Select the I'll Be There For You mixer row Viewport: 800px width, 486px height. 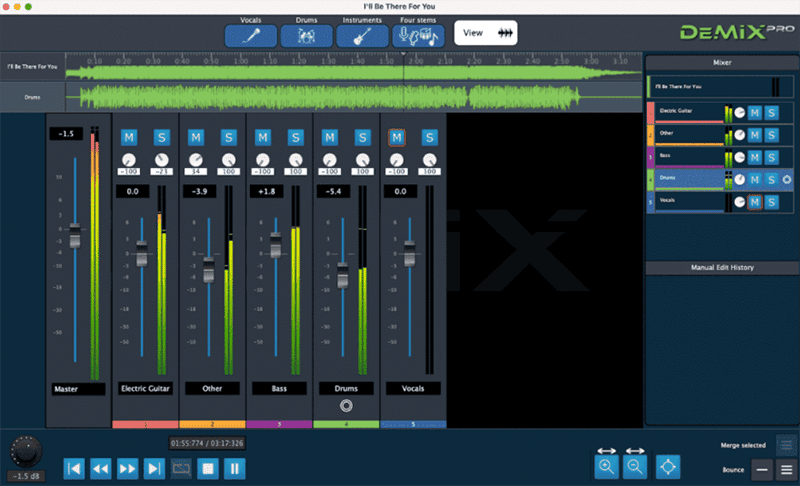(720, 87)
